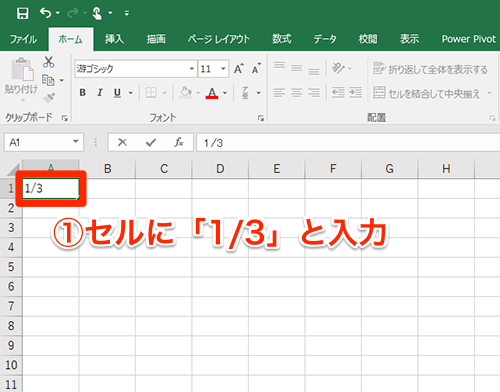Image resolution: width=500 pixels, height=392 pixels.
Task: Open the merge cells dropdown arrow
Action: pos(489,93)
